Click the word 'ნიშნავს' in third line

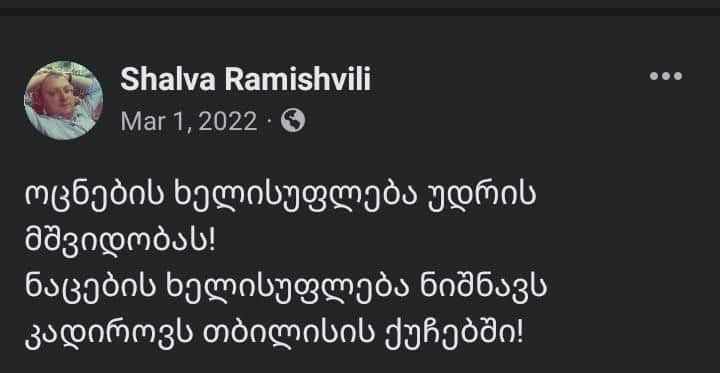[483, 288]
